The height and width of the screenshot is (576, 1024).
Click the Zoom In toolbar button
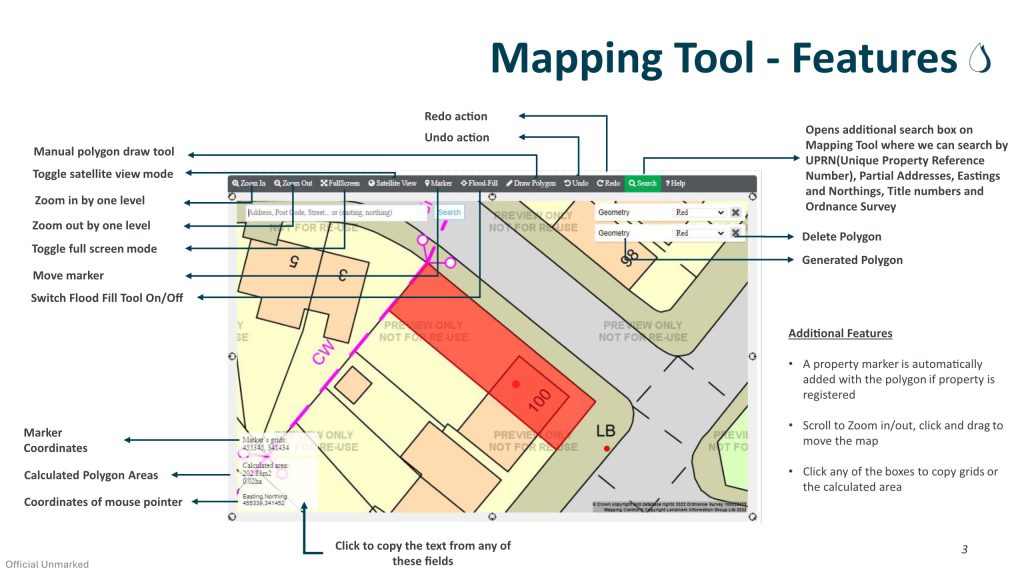(249, 184)
